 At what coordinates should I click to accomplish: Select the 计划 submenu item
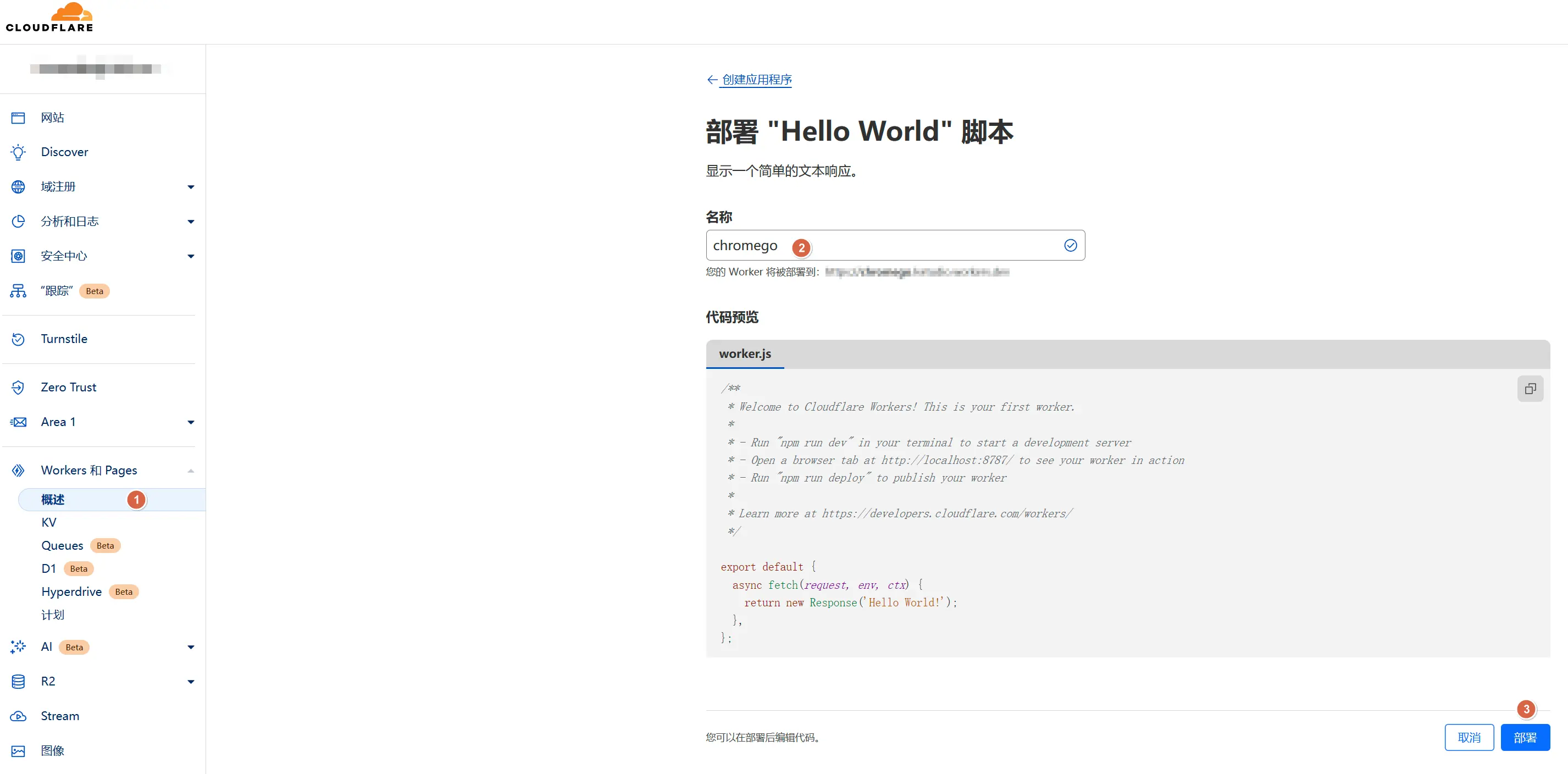(53, 615)
